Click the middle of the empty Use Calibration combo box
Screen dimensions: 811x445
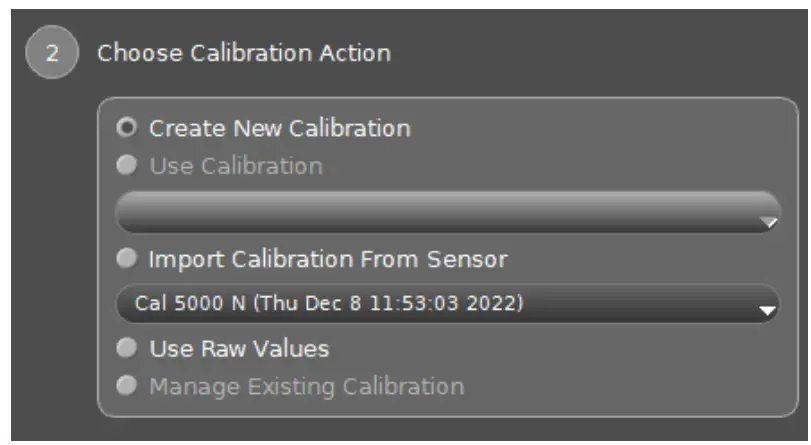point(447,212)
